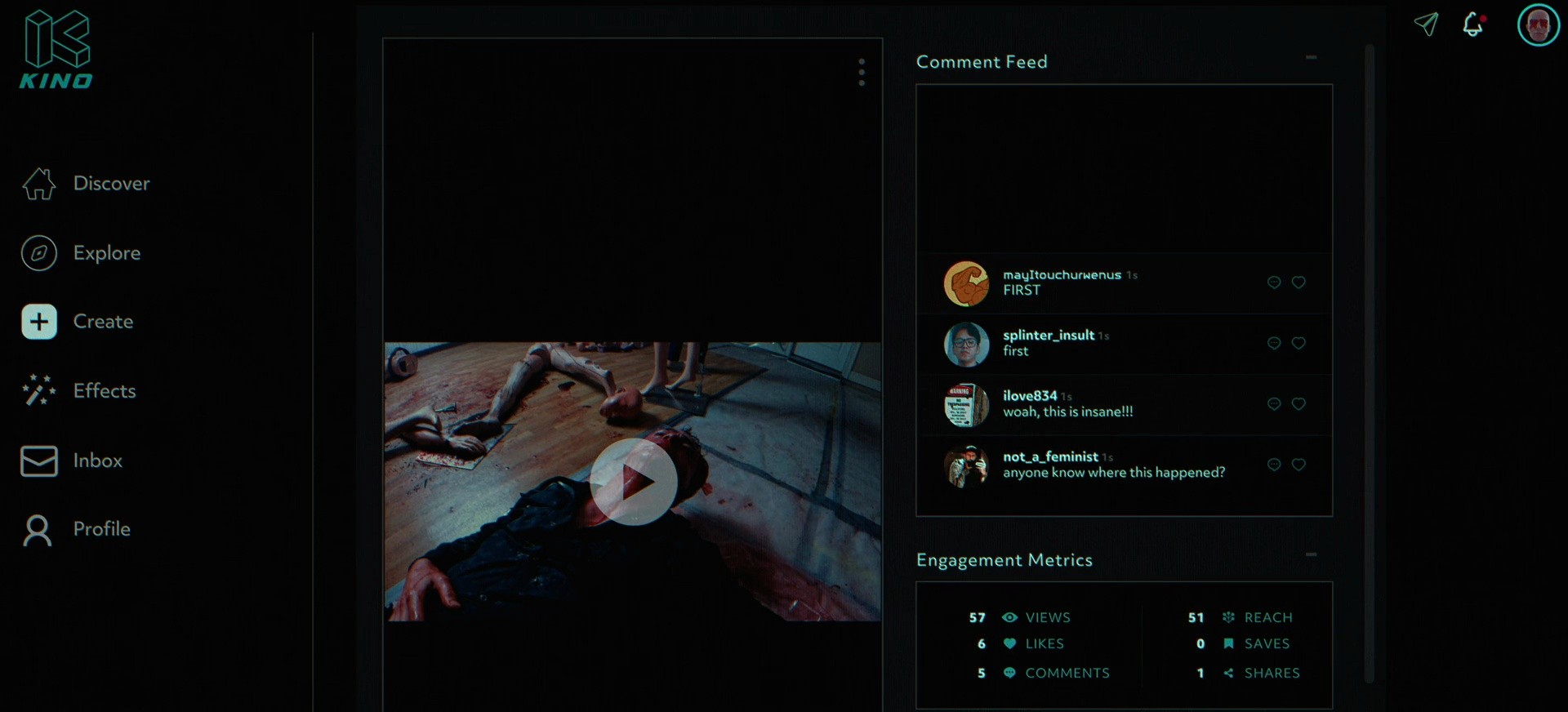Play the video
Screen dimensions: 1568x712
click(634, 482)
